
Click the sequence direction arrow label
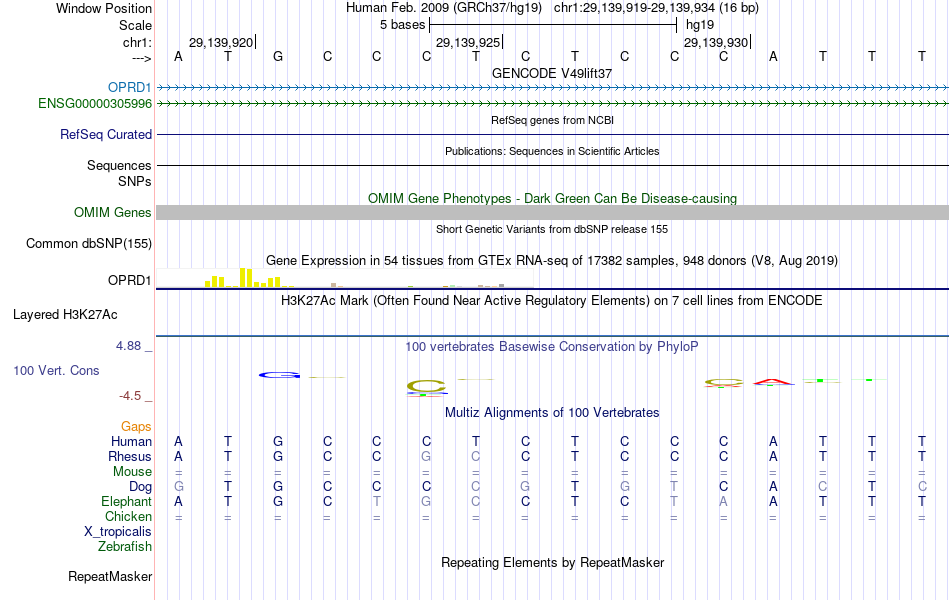(142, 58)
